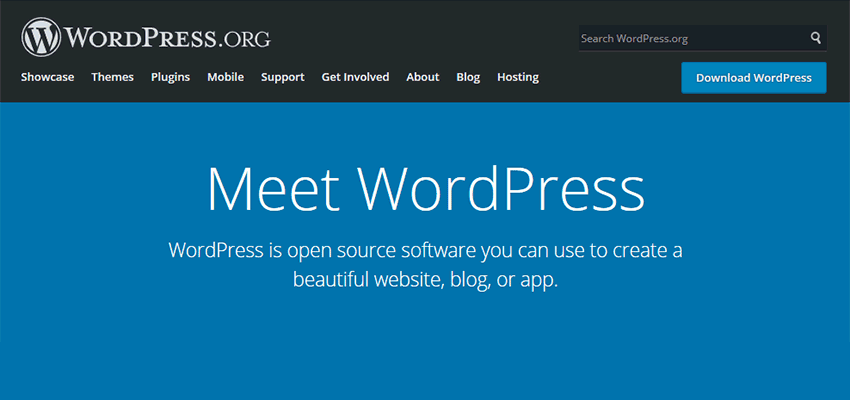The height and width of the screenshot is (400, 850).
Task: Select Mobile in the navigation
Action: (x=226, y=77)
